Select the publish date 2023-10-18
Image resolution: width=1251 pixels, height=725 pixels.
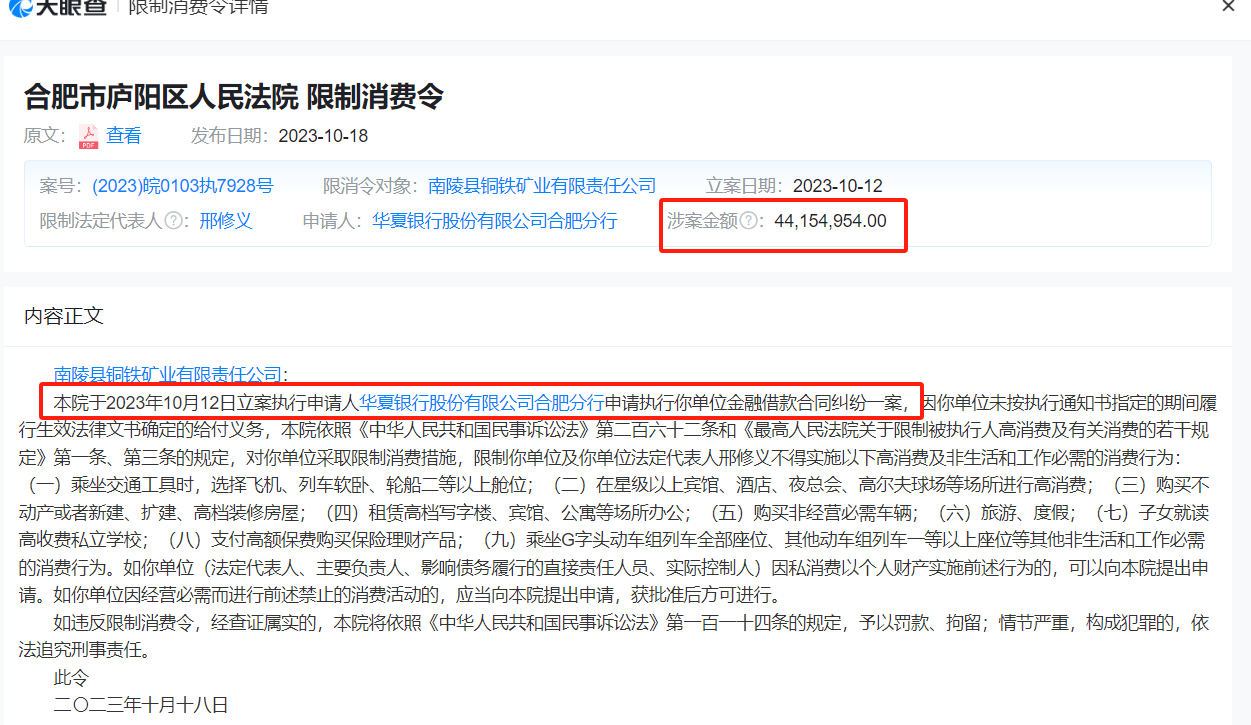tap(323, 136)
